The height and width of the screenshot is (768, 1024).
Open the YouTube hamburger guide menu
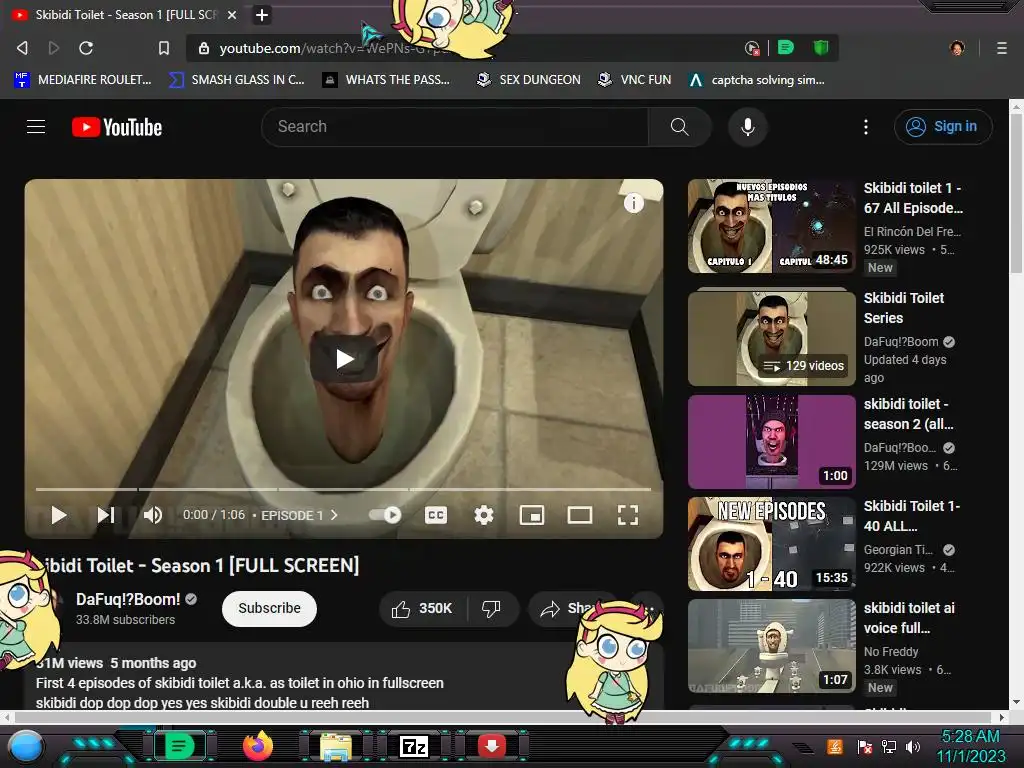tap(36, 127)
